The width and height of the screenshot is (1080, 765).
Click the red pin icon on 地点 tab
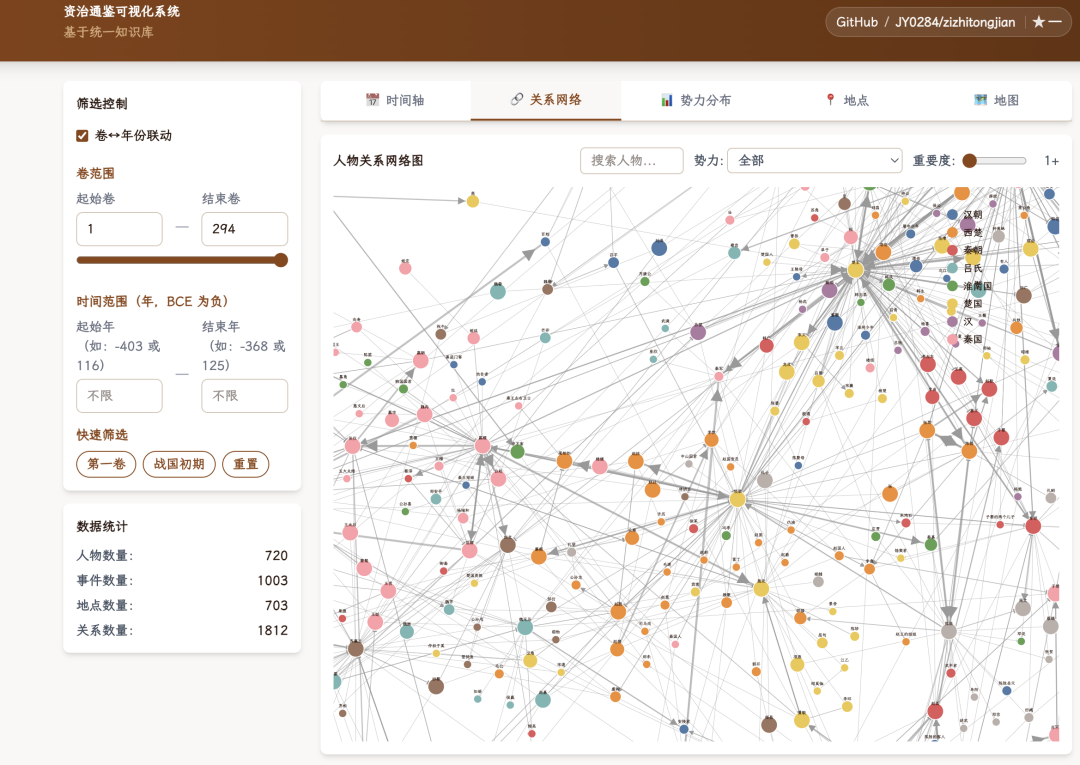831,100
